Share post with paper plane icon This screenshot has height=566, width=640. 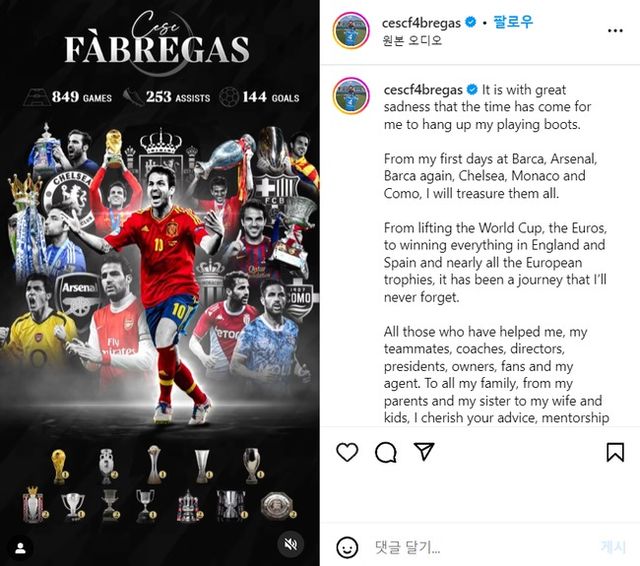coord(424,451)
